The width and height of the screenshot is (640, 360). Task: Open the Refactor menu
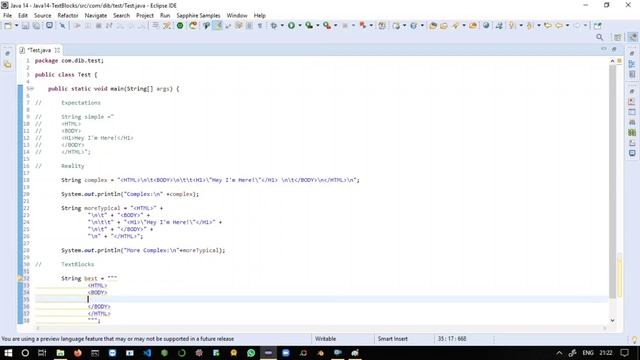68,16
